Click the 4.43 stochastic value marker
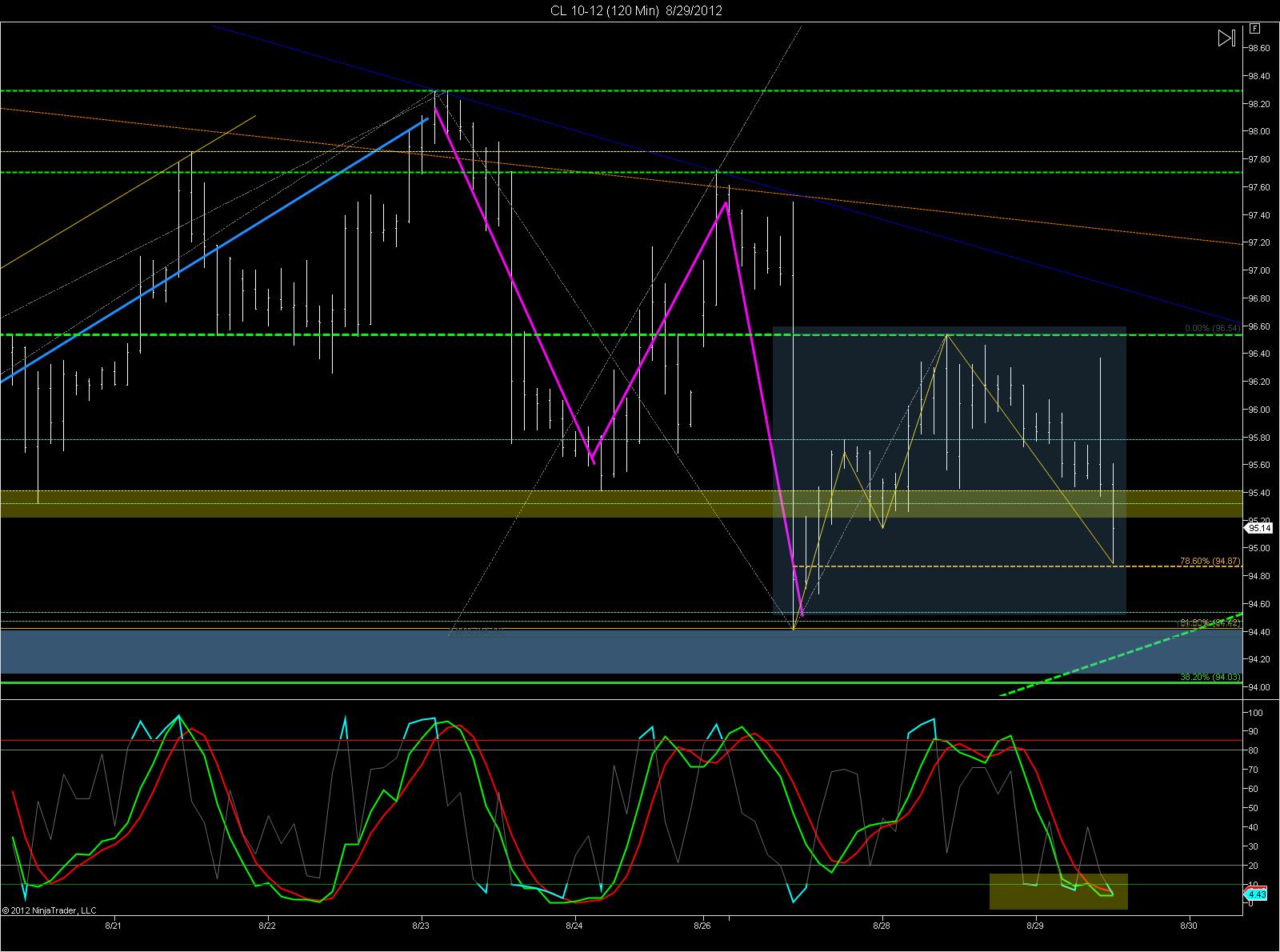Viewport: 1280px width, 952px height. tap(1257, 894)
